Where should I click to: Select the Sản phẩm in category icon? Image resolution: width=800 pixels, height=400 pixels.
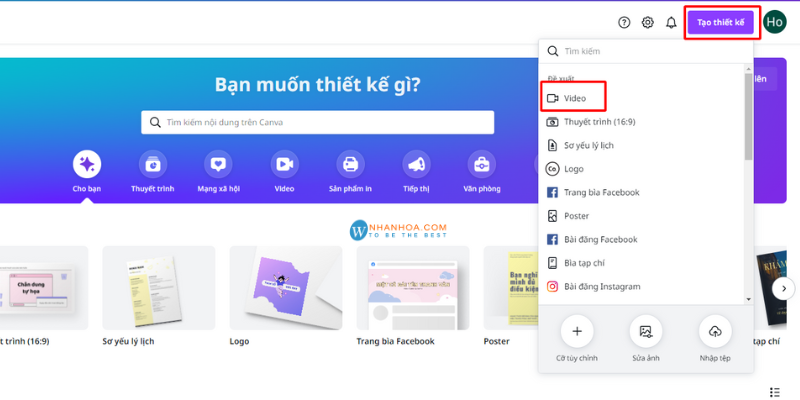coord(350,164)
